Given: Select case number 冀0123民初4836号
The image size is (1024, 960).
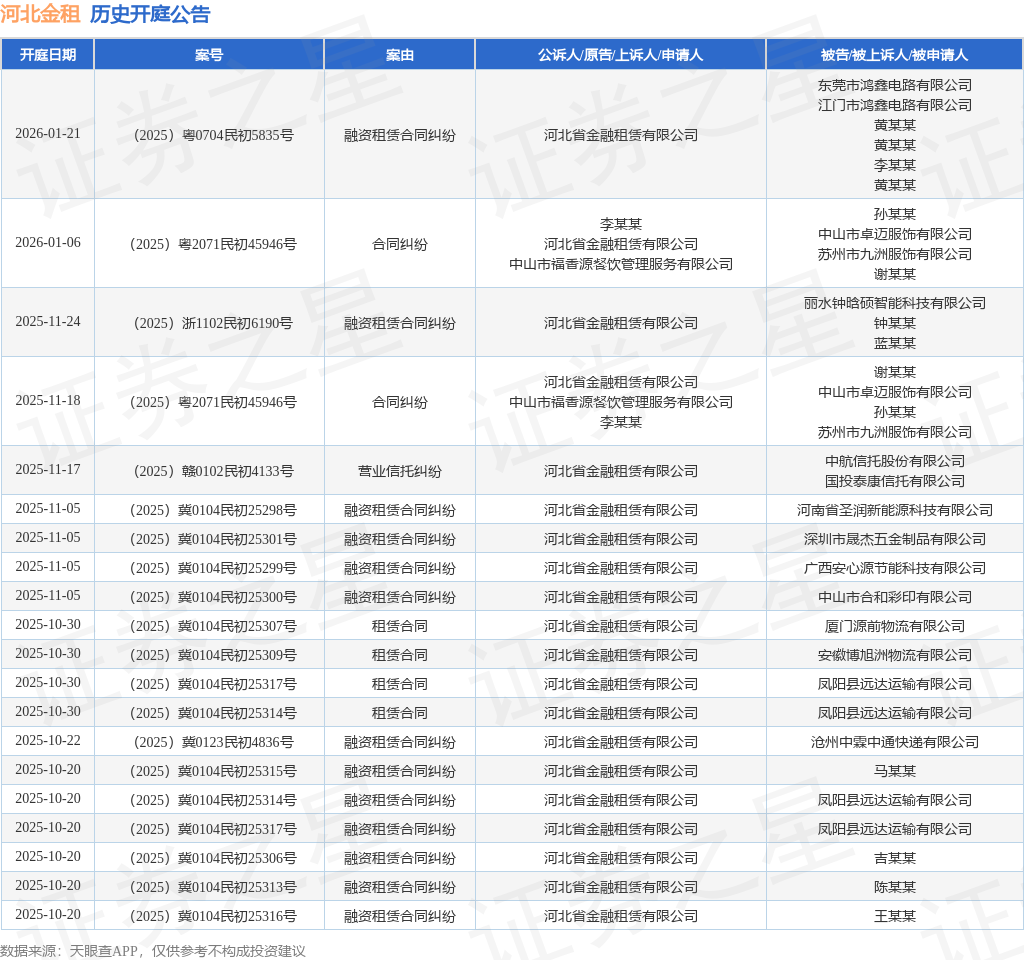Looking at the screenshot, I should (x=214, y=743).
